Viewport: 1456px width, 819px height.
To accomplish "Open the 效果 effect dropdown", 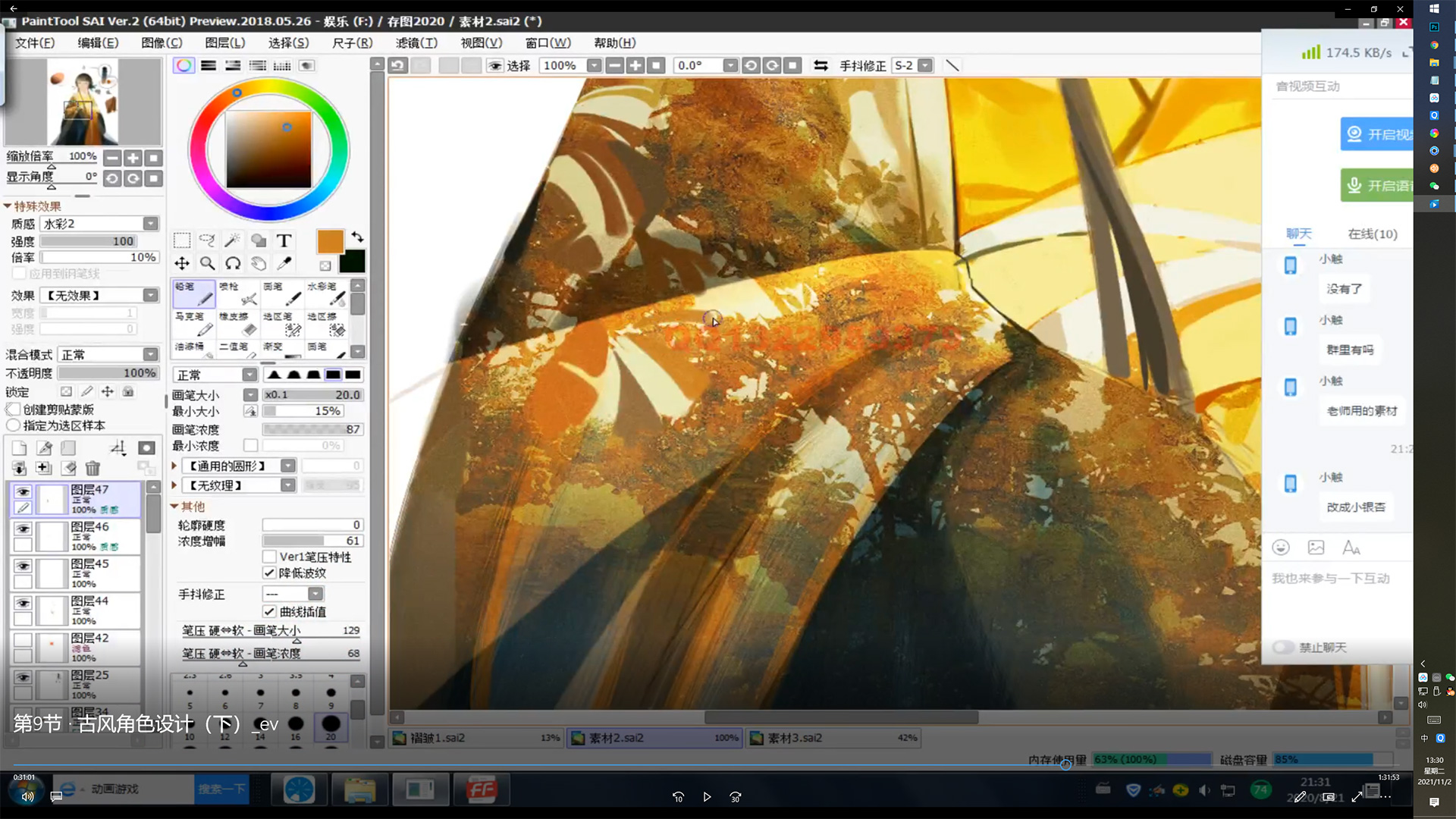I will [x=100, y=295].
